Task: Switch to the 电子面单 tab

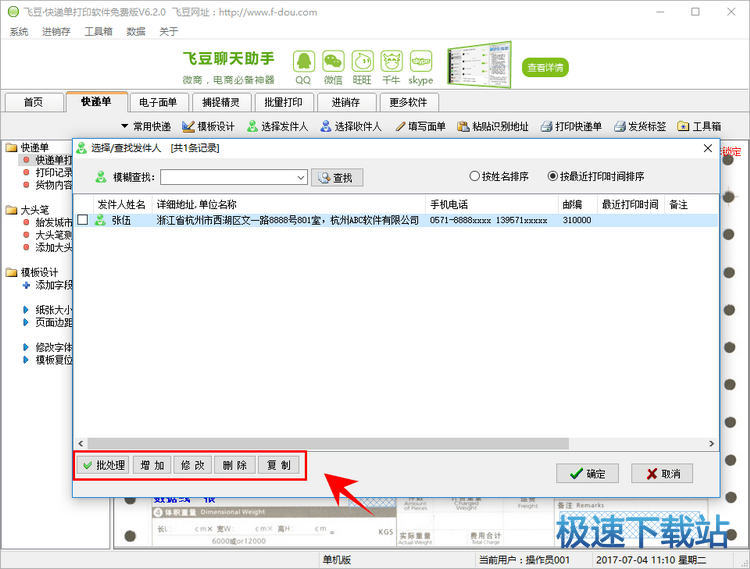Action: (x=158, y=102)
